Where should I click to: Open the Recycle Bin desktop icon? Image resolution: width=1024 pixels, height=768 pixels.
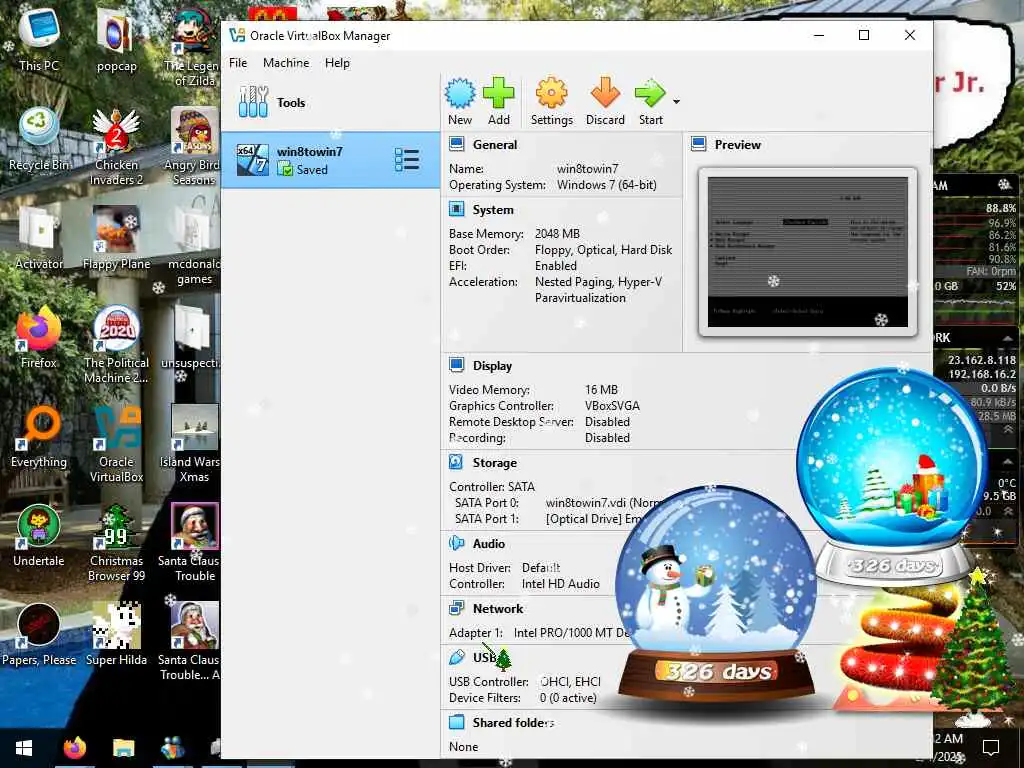[x=39, y=140]
